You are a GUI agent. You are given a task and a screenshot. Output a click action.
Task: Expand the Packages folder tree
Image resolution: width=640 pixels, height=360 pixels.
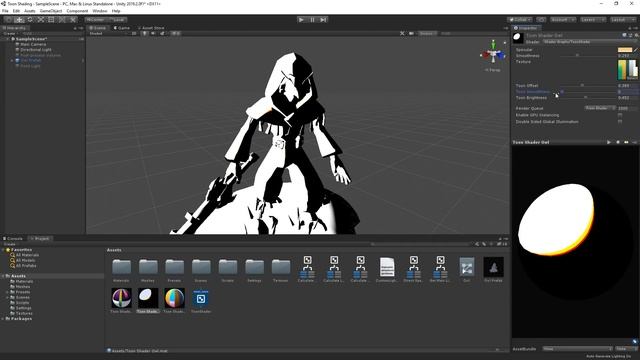click(x=3, y=318)
